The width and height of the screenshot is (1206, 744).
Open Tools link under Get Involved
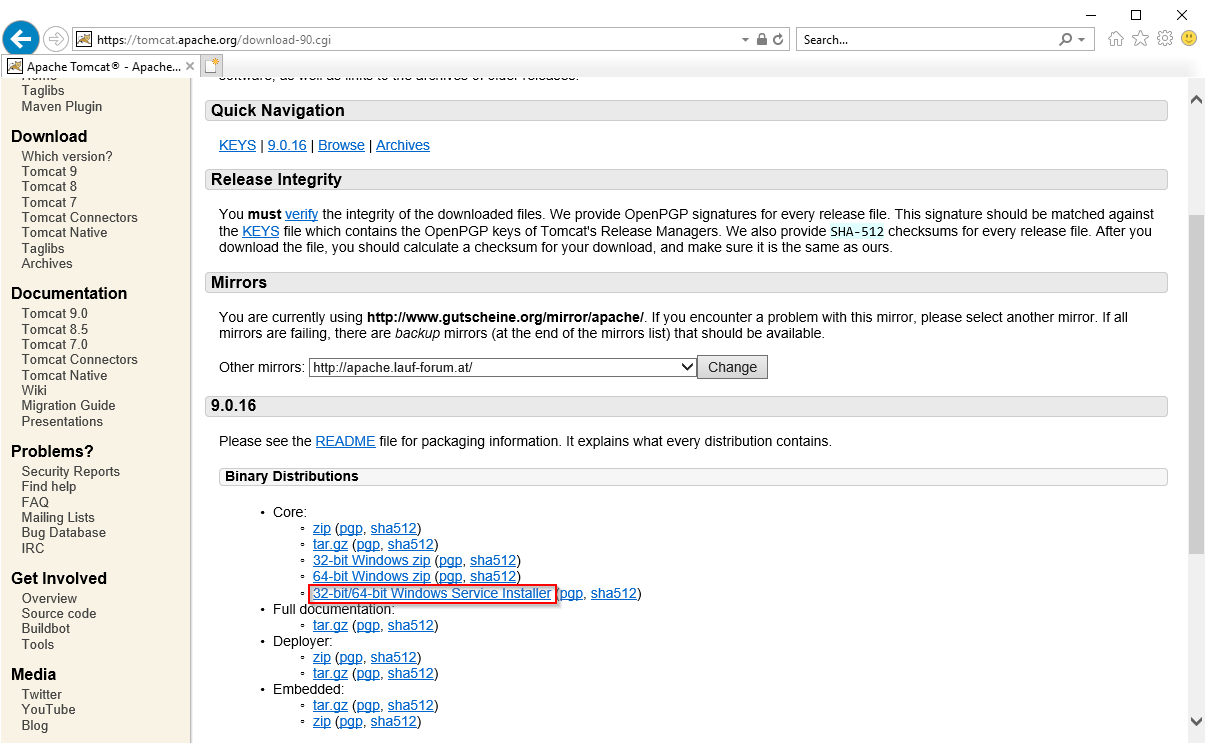coord(38,644)
